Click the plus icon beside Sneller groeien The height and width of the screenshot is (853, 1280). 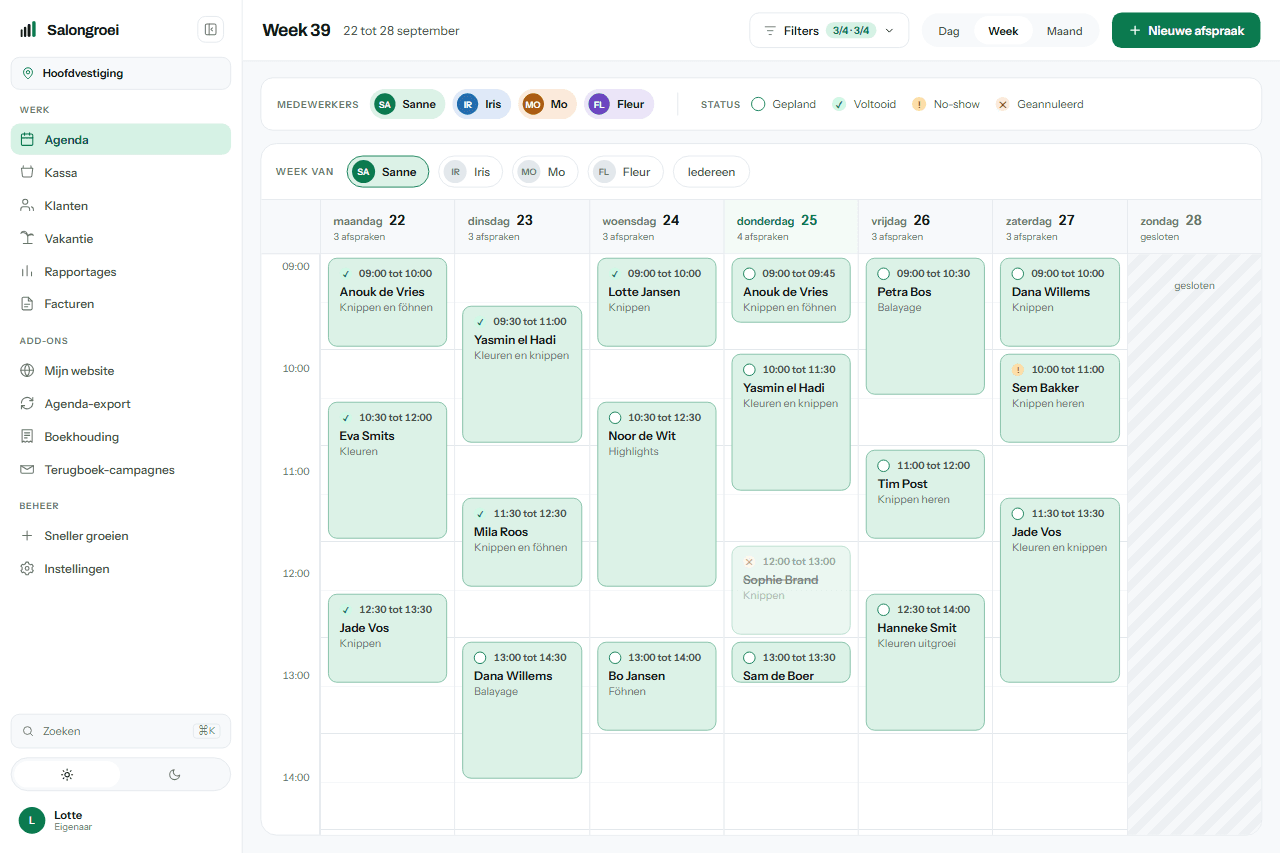[x=28, y=536]
